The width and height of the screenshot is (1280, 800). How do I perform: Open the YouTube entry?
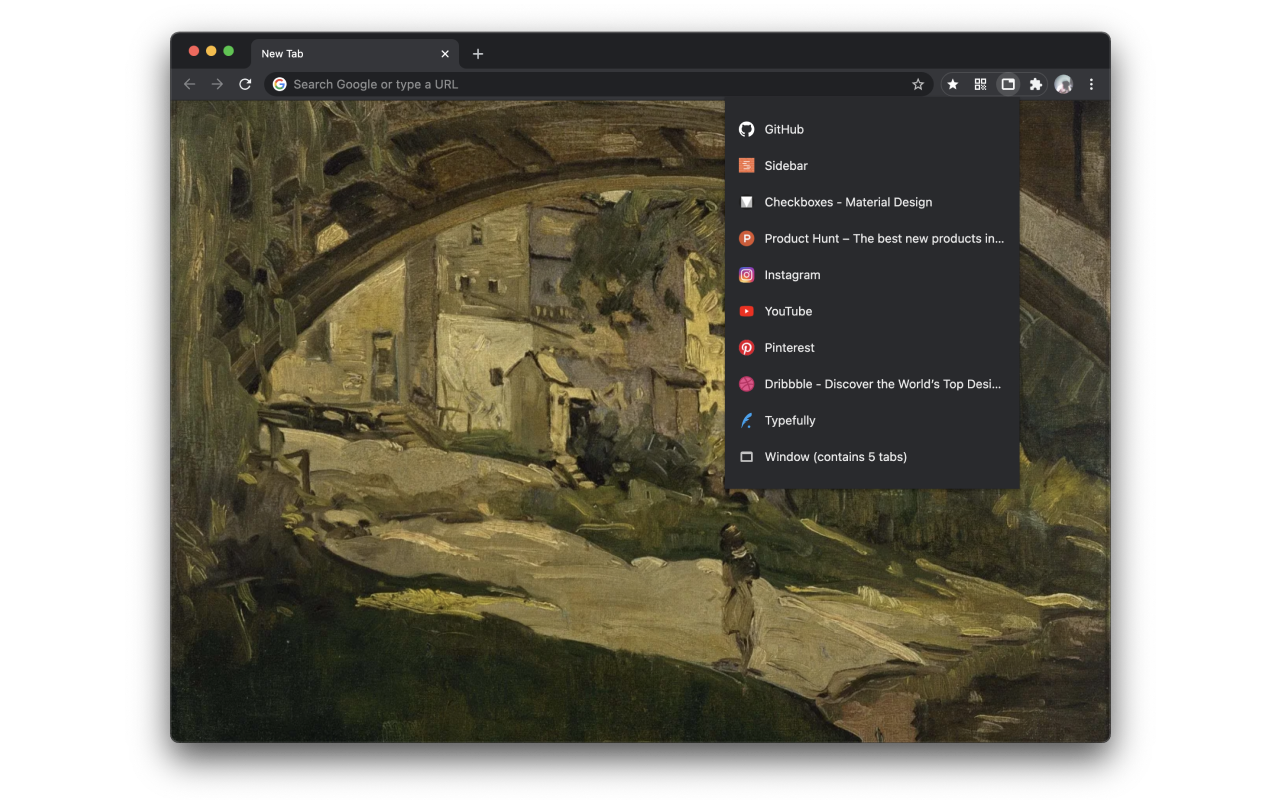coord(872,311)
